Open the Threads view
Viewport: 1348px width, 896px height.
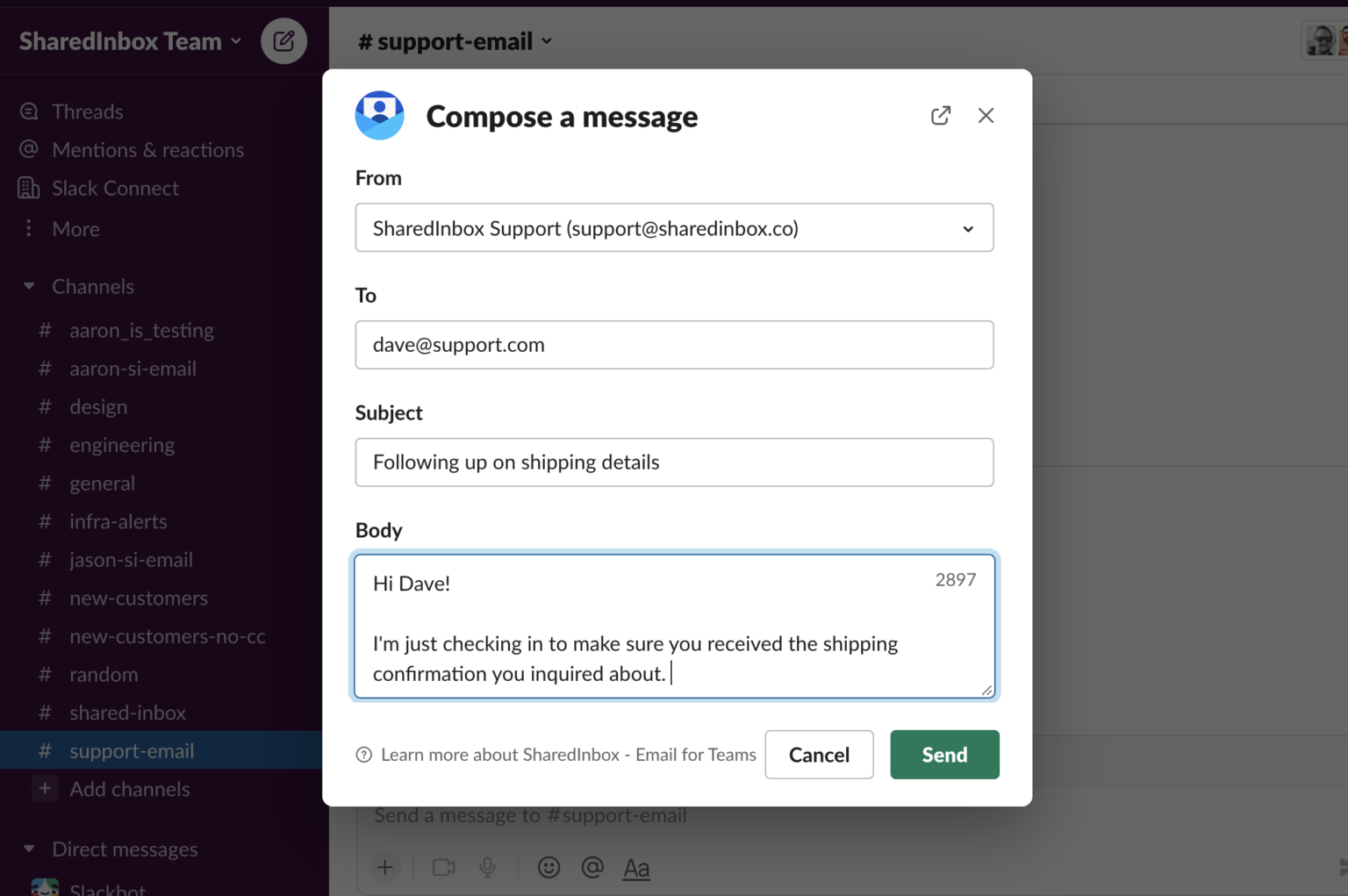pyautogui.click(x=87, y=111)
